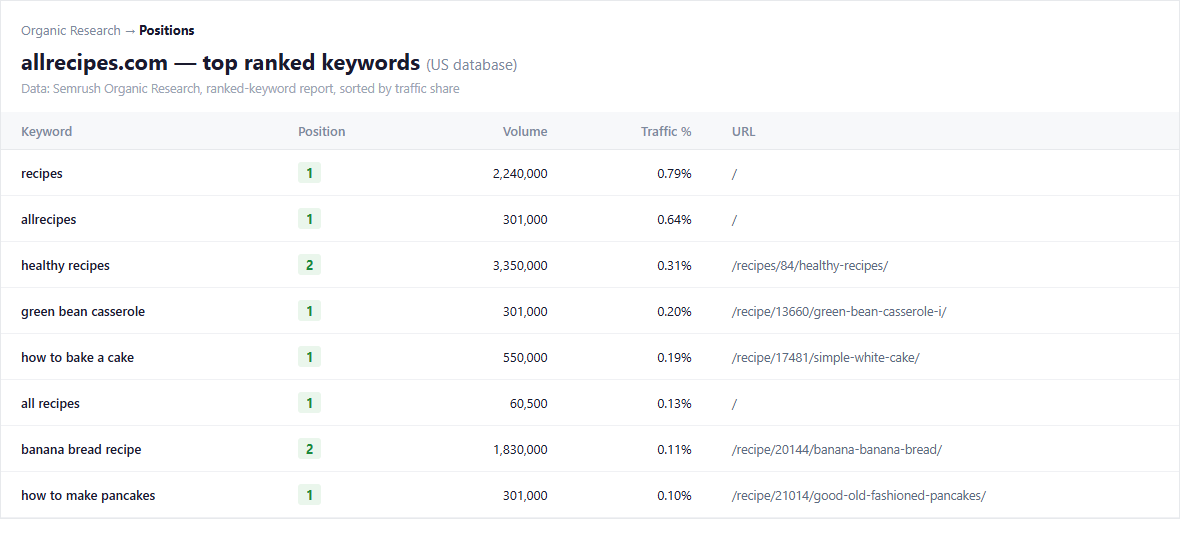Sort by Traffic % column header

[666, 132]
